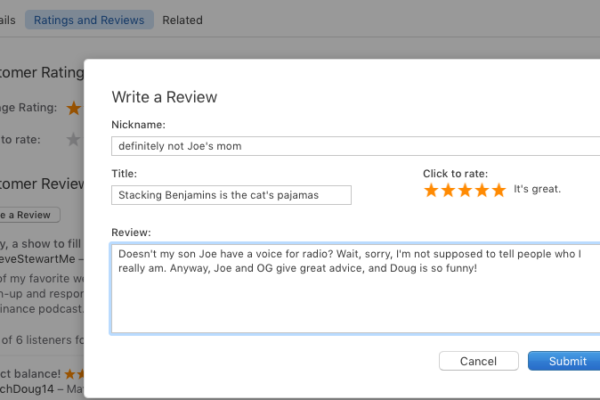Open the Details tab at far left
The width and height of the screenshot is (600, 400).
[8, 20]
